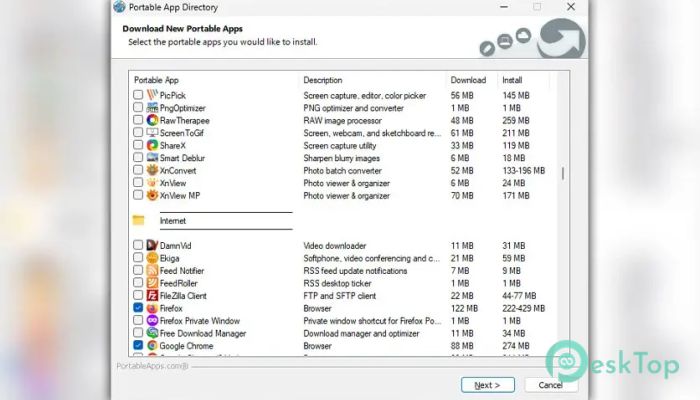This screenshot has width=700, height=400.
Task: Tick the PicPick checkbox
Action: 138,95
